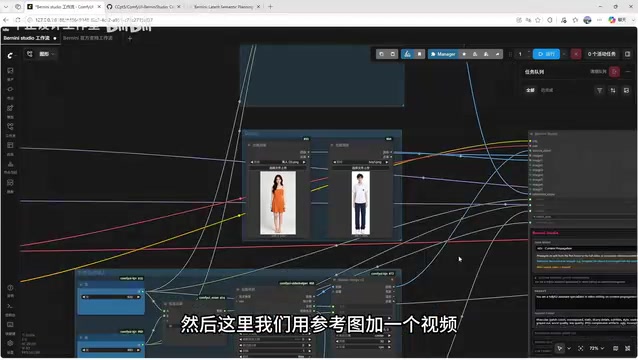This screenshot has width=638, height=360.
Task: Click the upload button on the right load image node
Action: [x=361, y=168]
